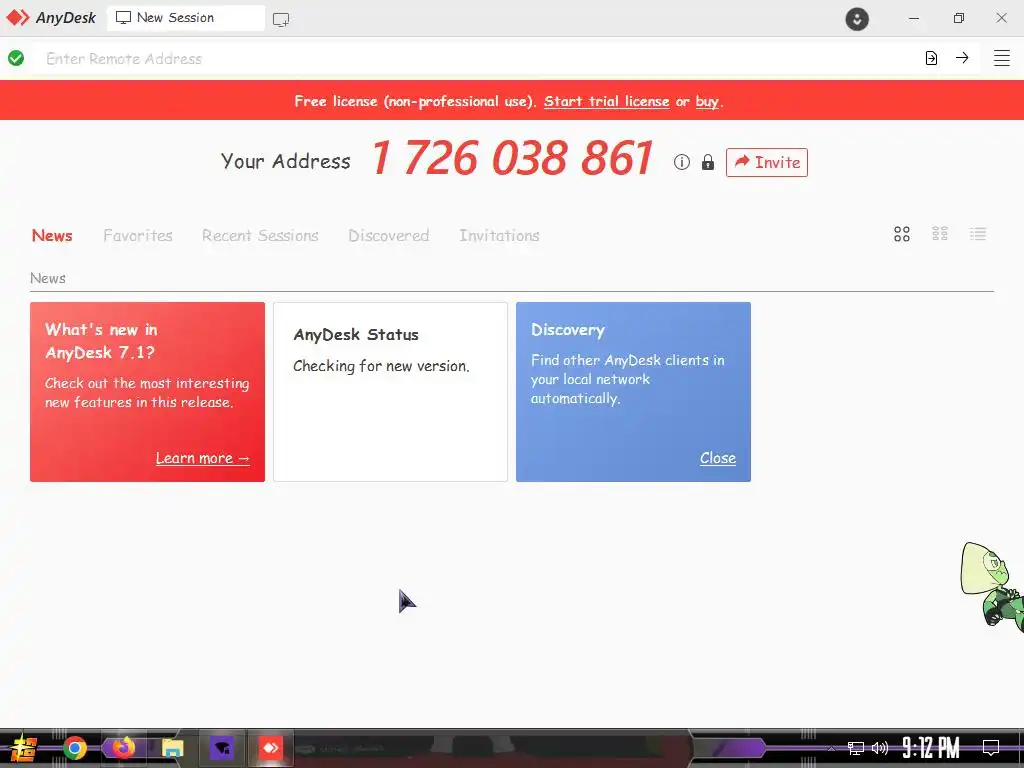Click the connect arrow icon

(x=962, y=57)
